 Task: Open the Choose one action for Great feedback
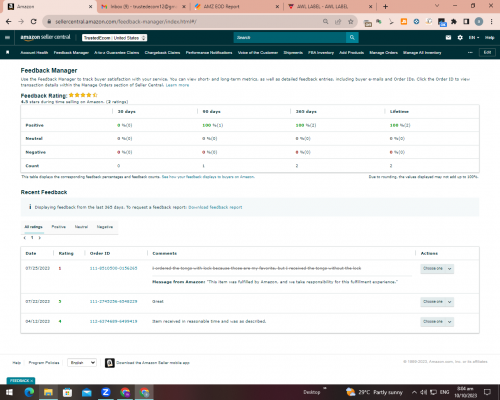[437, 302]
